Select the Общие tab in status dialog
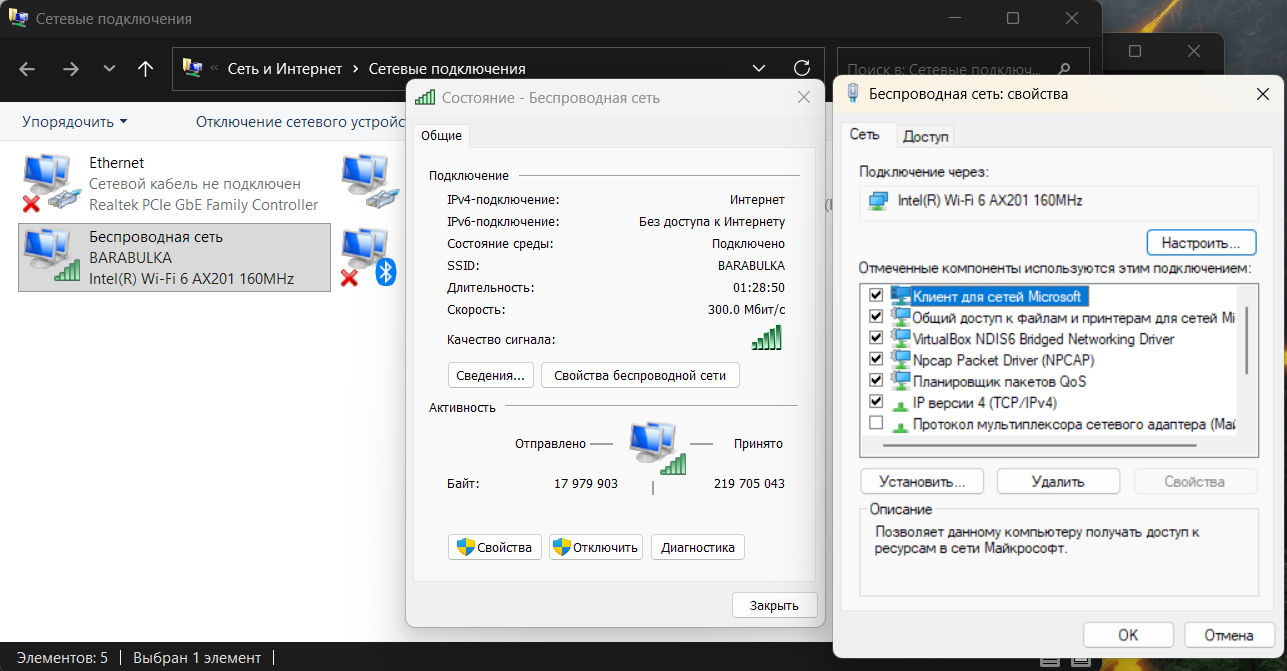 tap(441, 136)
